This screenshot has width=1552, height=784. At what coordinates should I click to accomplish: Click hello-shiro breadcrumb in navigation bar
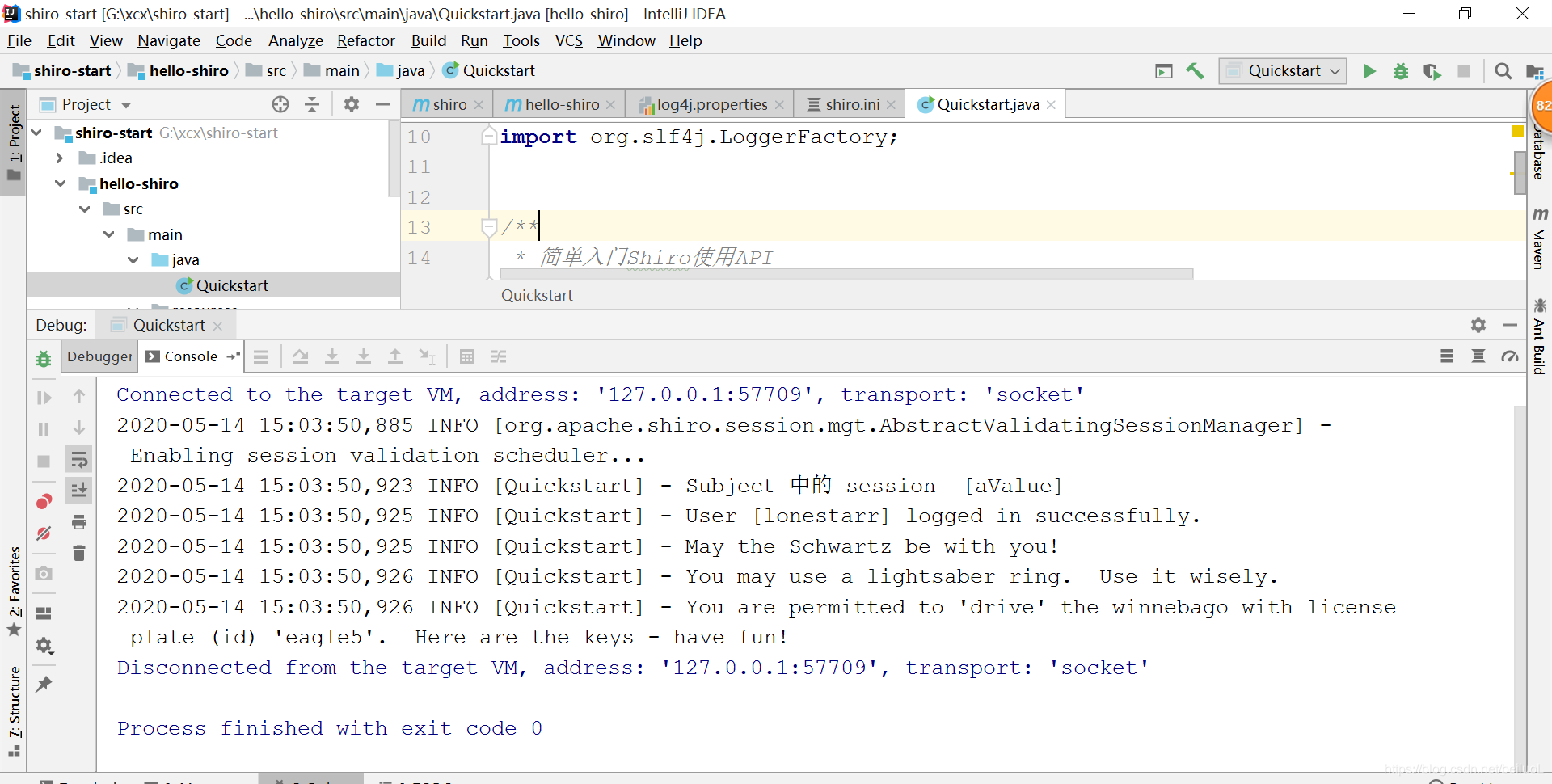coord(179,71)
